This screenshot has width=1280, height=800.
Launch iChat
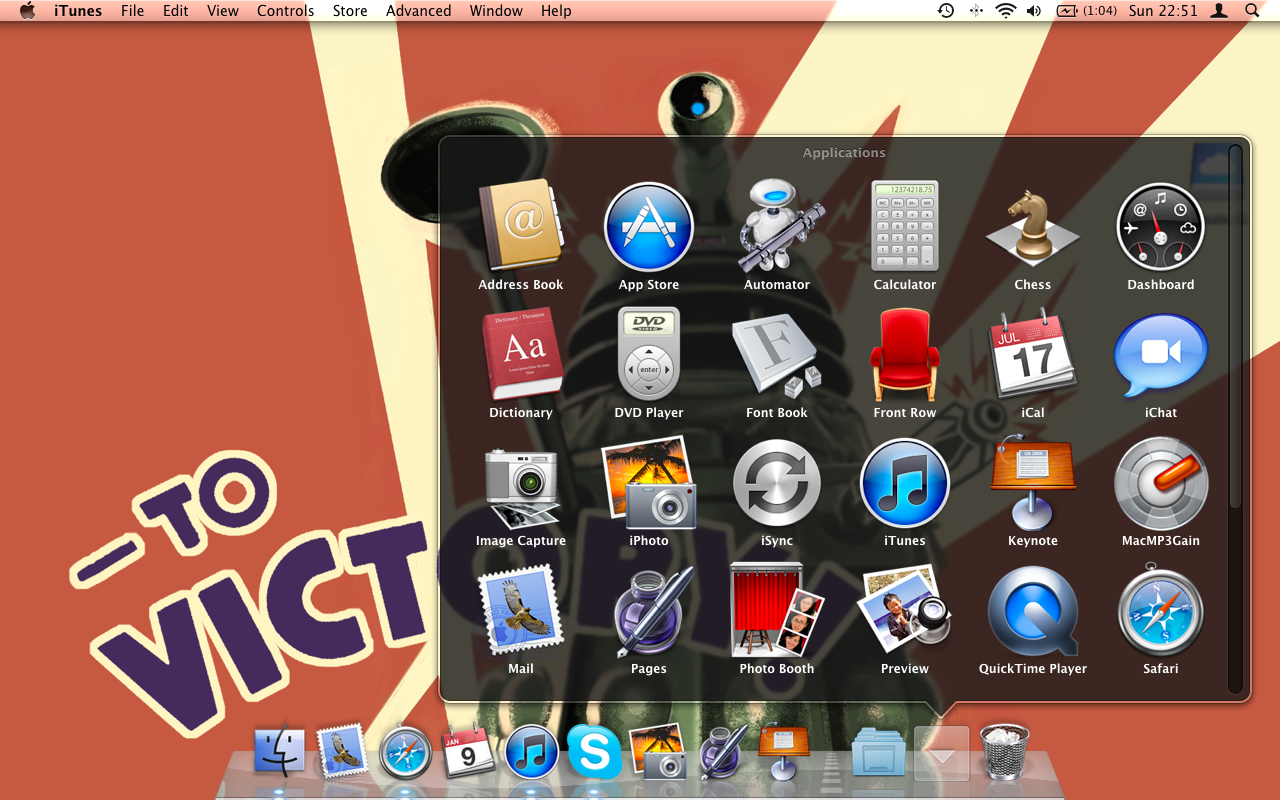1161,355
